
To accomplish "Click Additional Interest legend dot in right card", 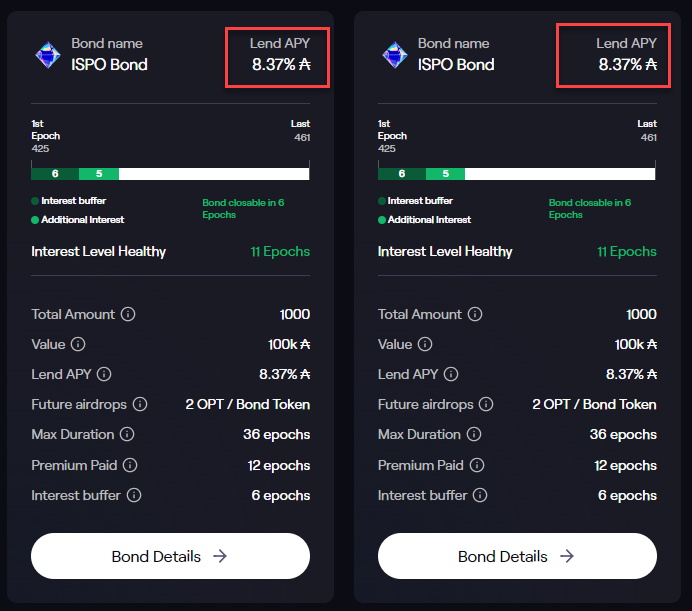I will [382, 220].
